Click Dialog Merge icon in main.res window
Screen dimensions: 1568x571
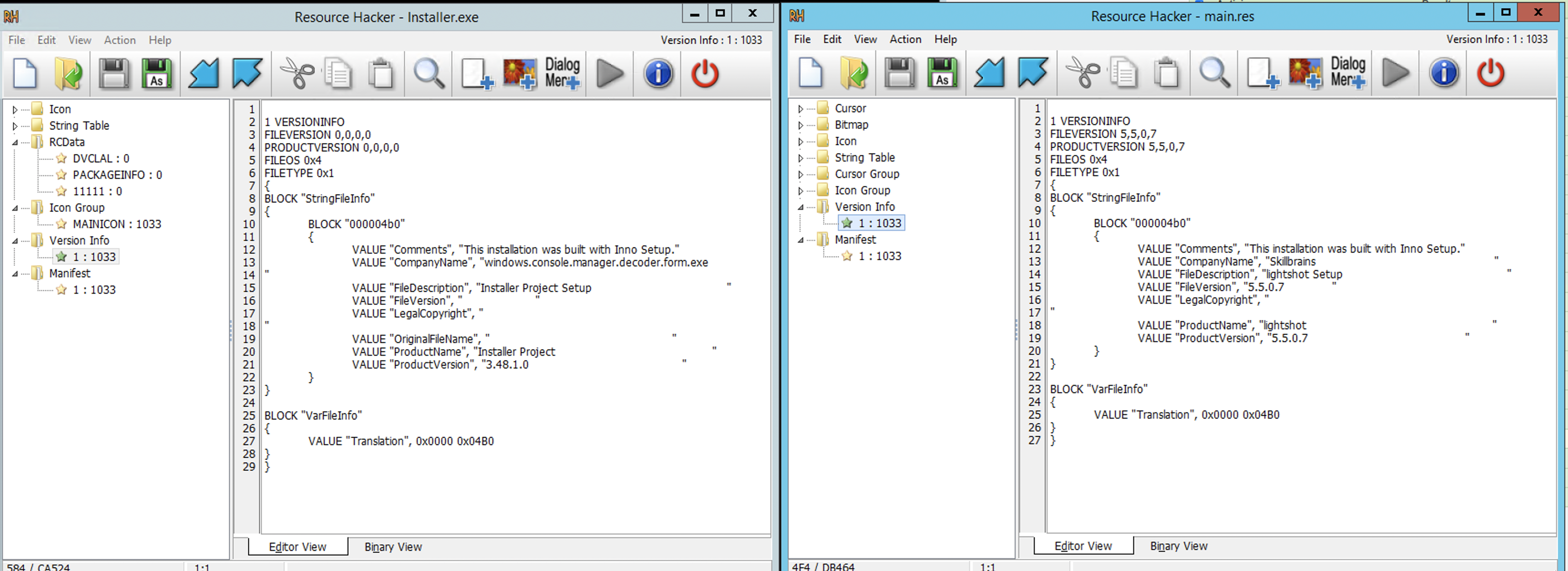coord(1348,73)
